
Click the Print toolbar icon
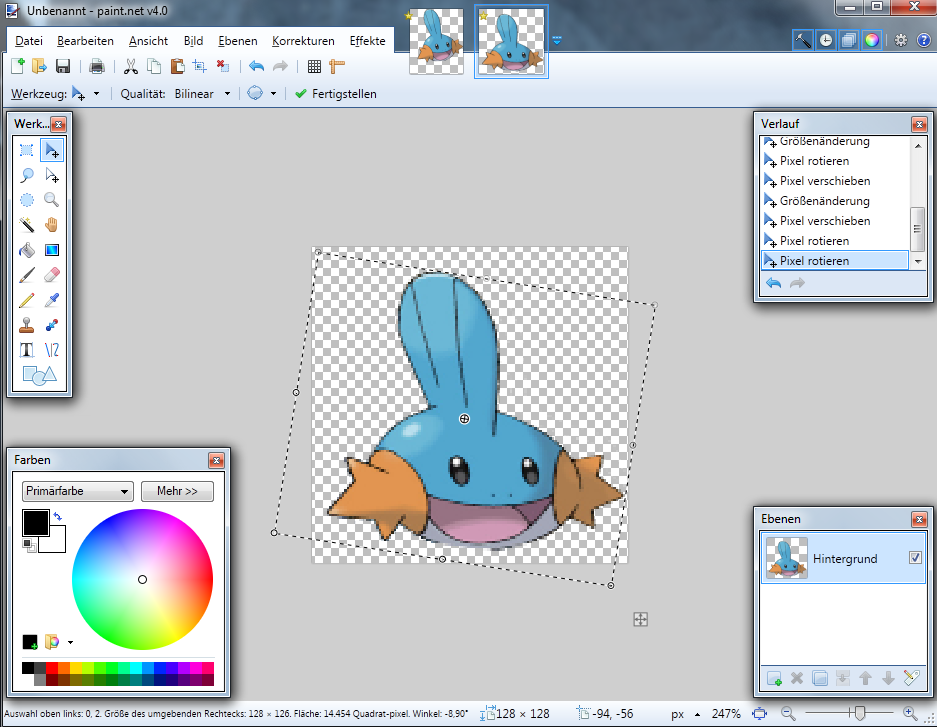tap(97, 66)
